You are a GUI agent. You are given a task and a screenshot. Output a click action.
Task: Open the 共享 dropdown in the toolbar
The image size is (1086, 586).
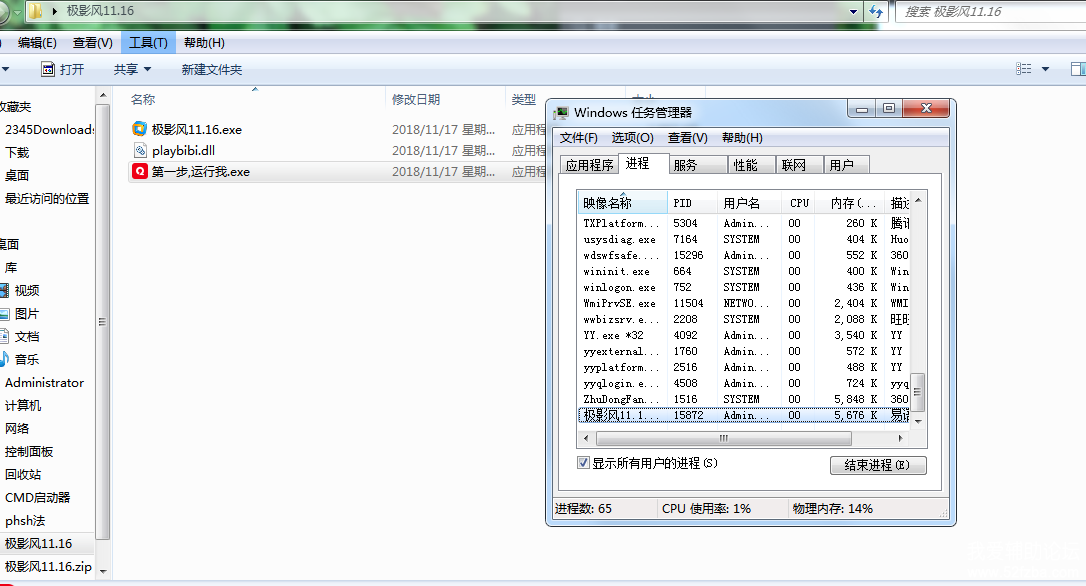point(132,69)
